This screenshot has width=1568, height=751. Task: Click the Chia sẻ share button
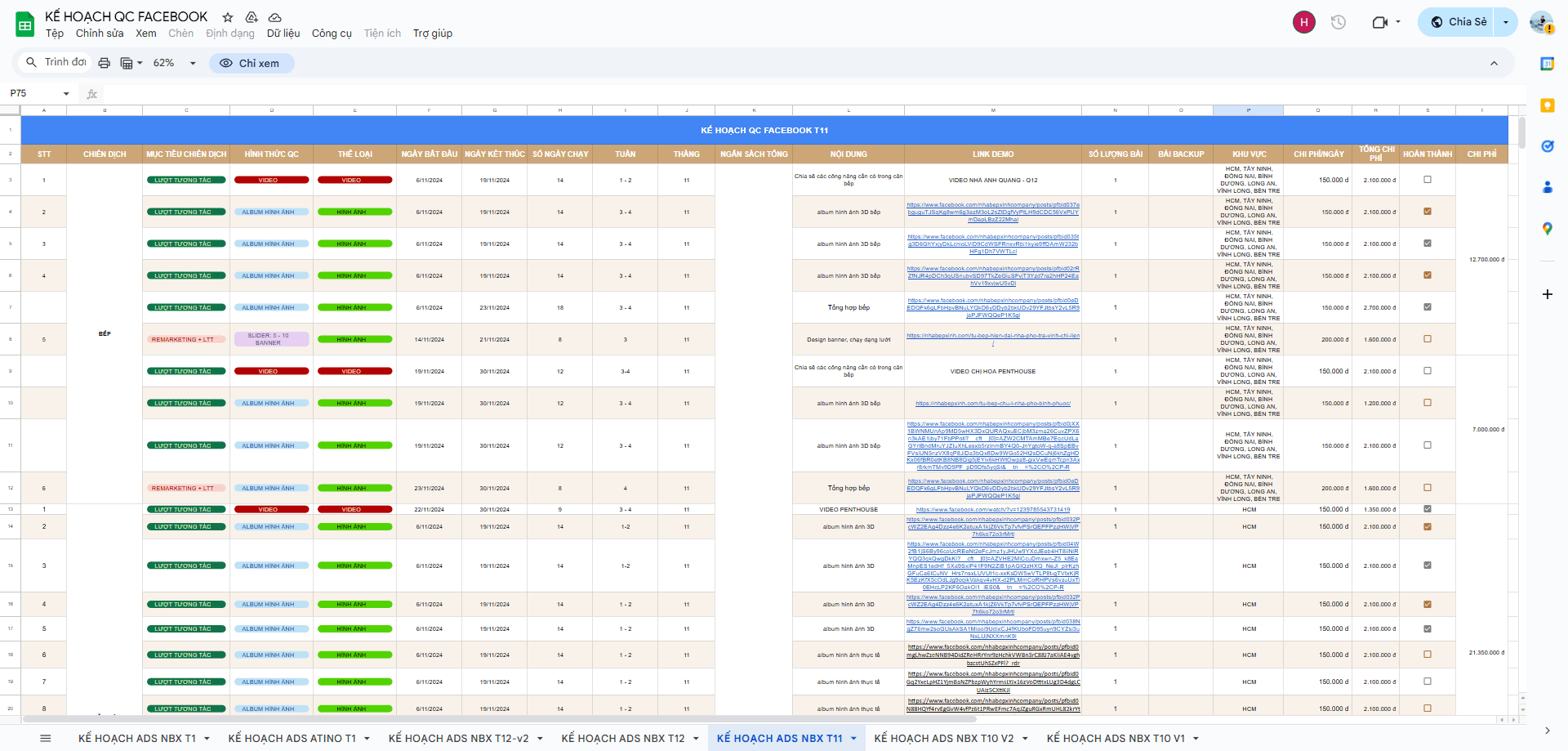[x=1459, y=22]
